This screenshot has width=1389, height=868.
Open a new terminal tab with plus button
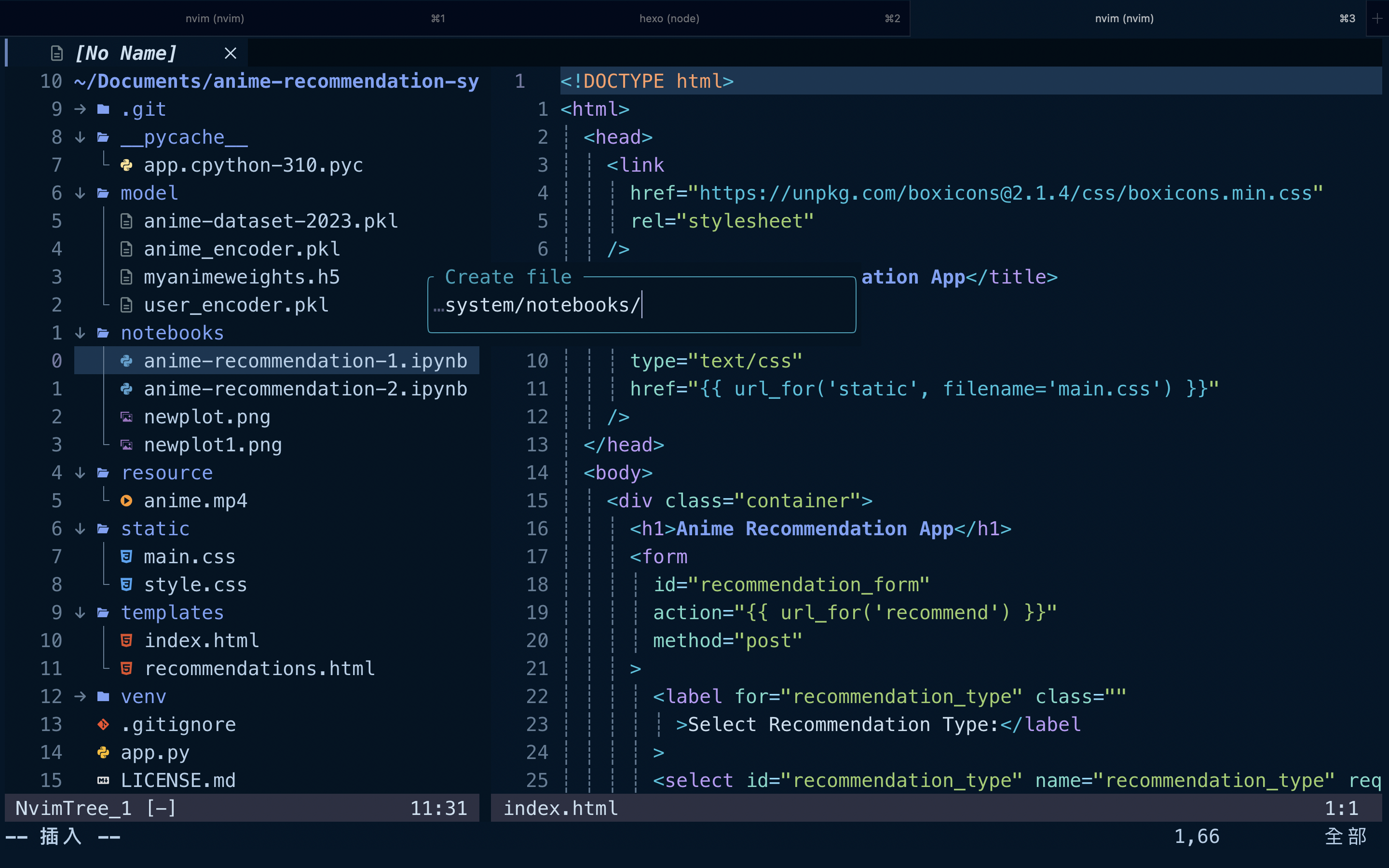[x=1377, y=18]
